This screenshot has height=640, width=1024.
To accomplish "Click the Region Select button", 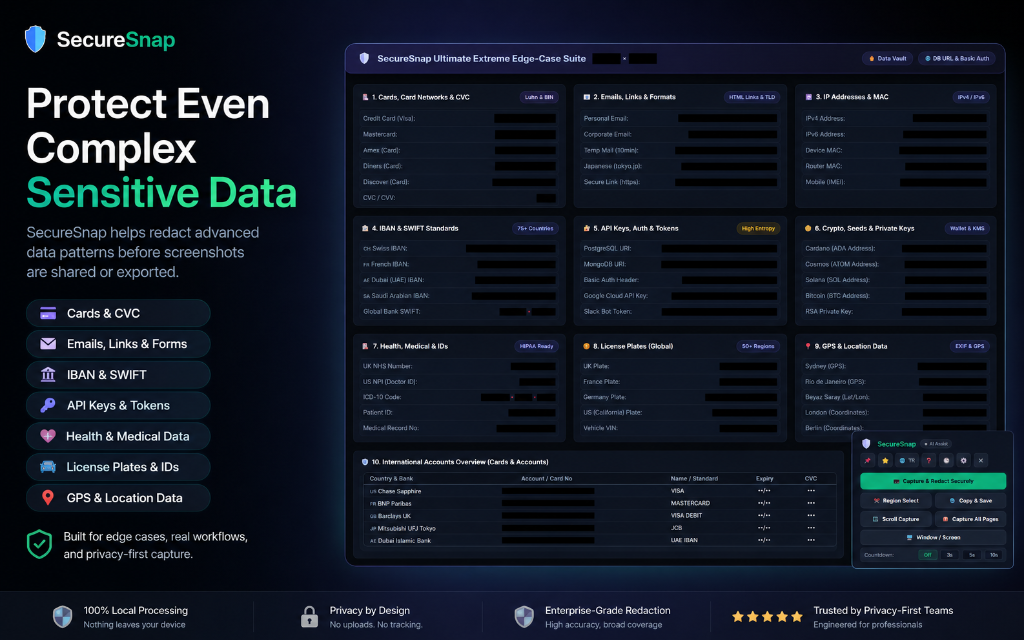I will [x=895, y=500].
